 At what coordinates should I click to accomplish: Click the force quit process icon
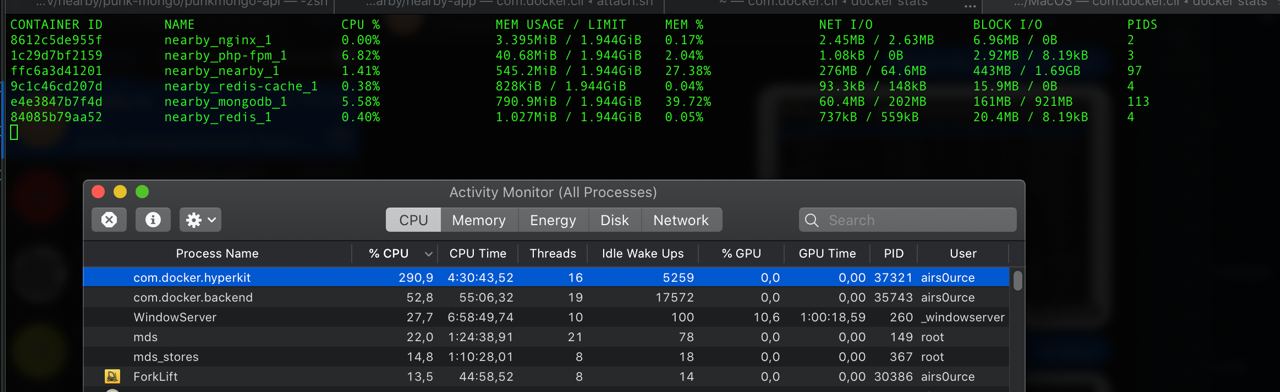pyautogui.click(x=109, y=220)
